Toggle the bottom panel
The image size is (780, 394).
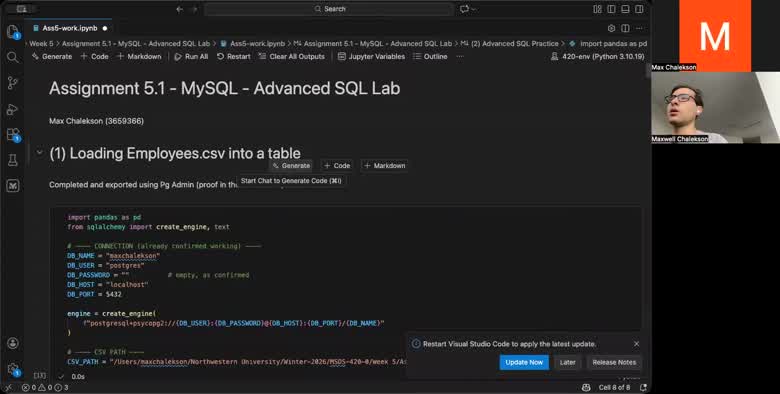point(625,9)
